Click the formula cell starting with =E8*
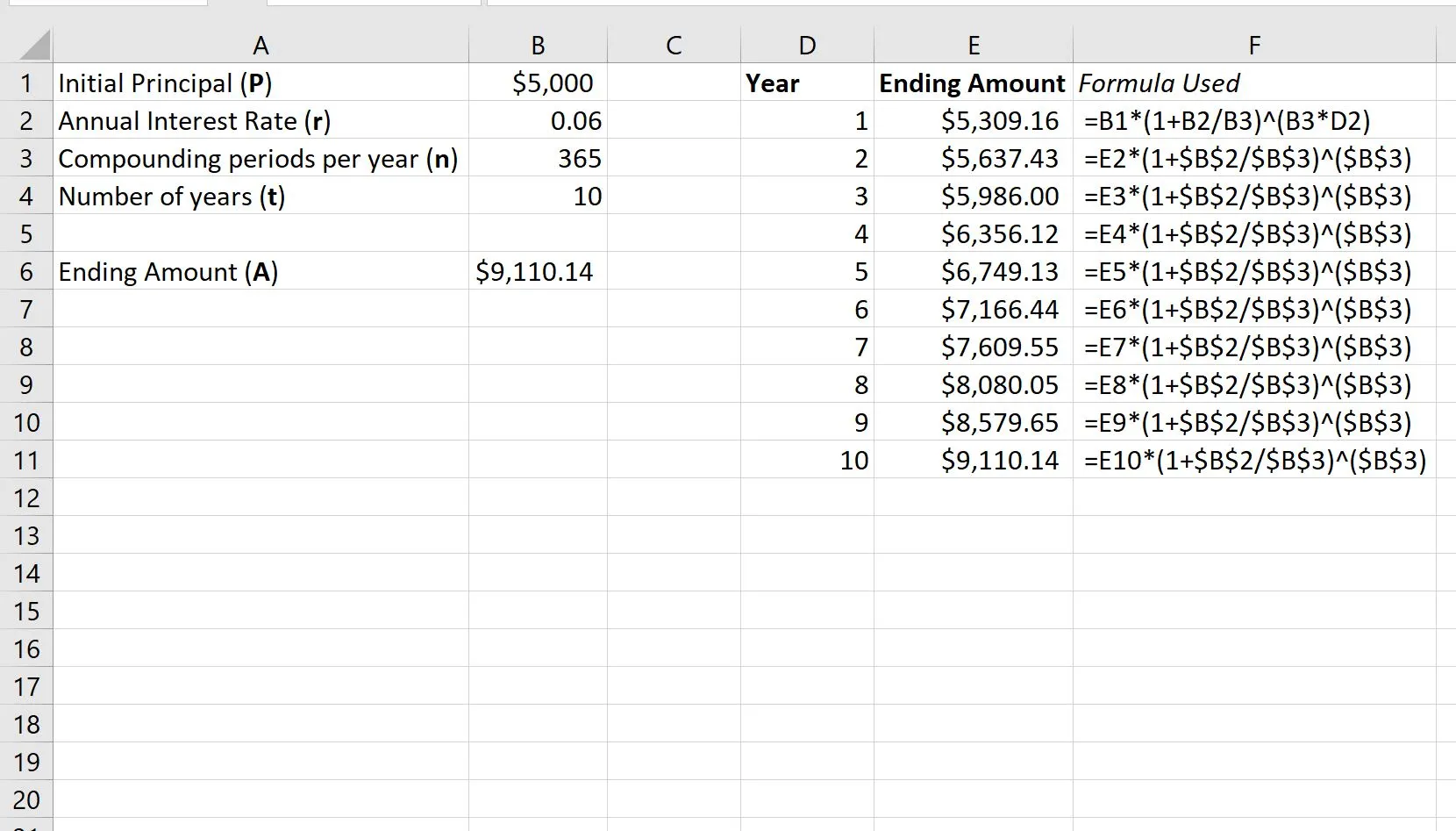Viewport: 1456px width, 831px height. coord(1254,384)
